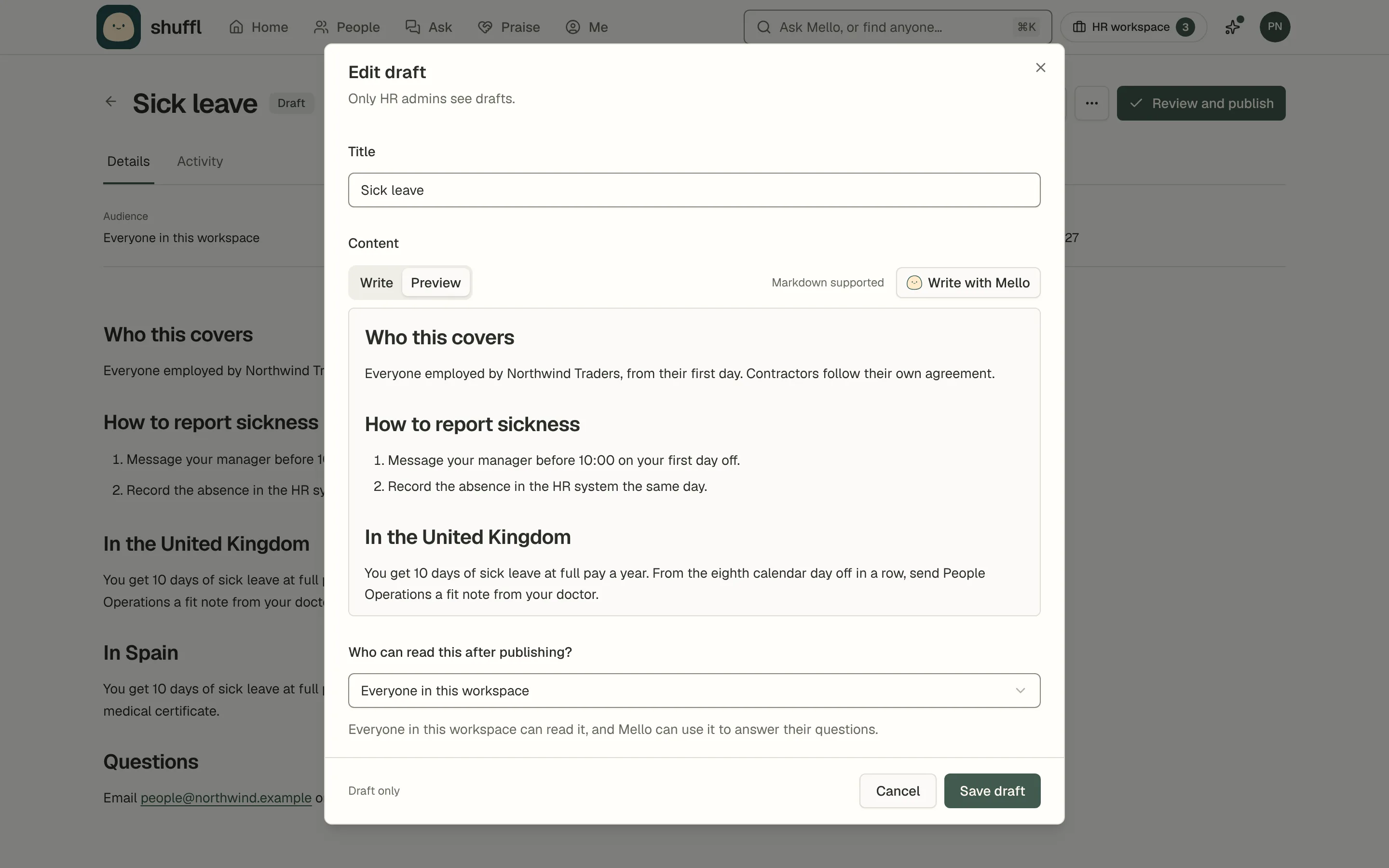The height and width of the screenshot is (868, 1389).
Task: Click the 'How to report sickness' preview heading
Action: tap(472, 424)
